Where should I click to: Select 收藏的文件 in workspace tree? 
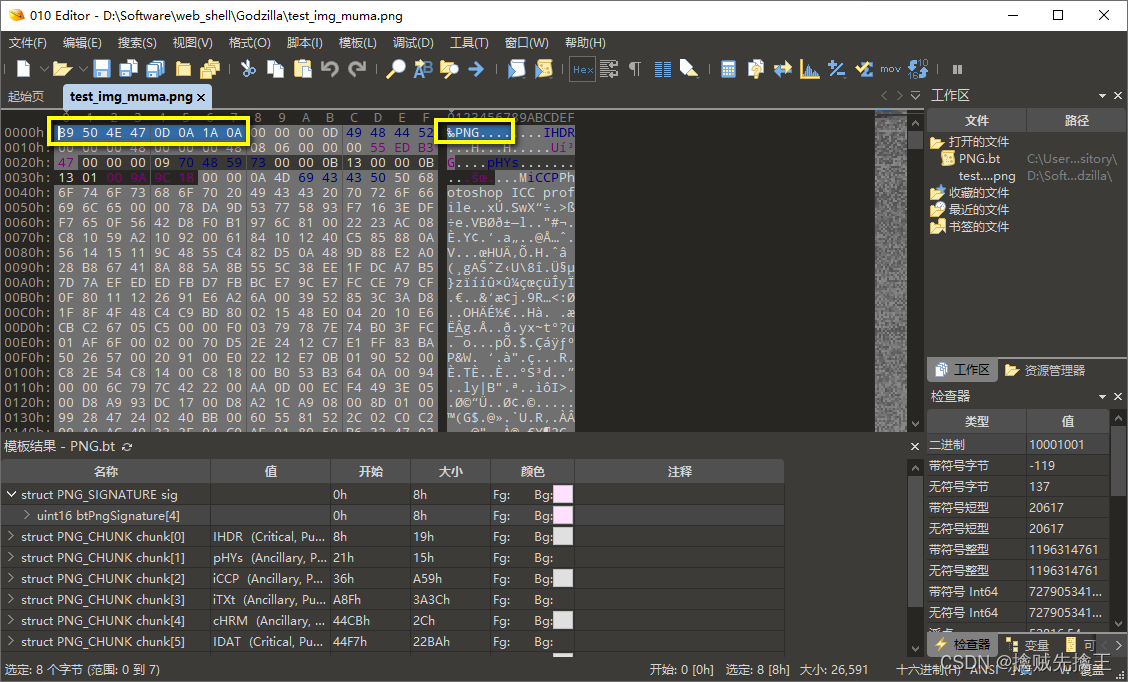tap(978, 193)
